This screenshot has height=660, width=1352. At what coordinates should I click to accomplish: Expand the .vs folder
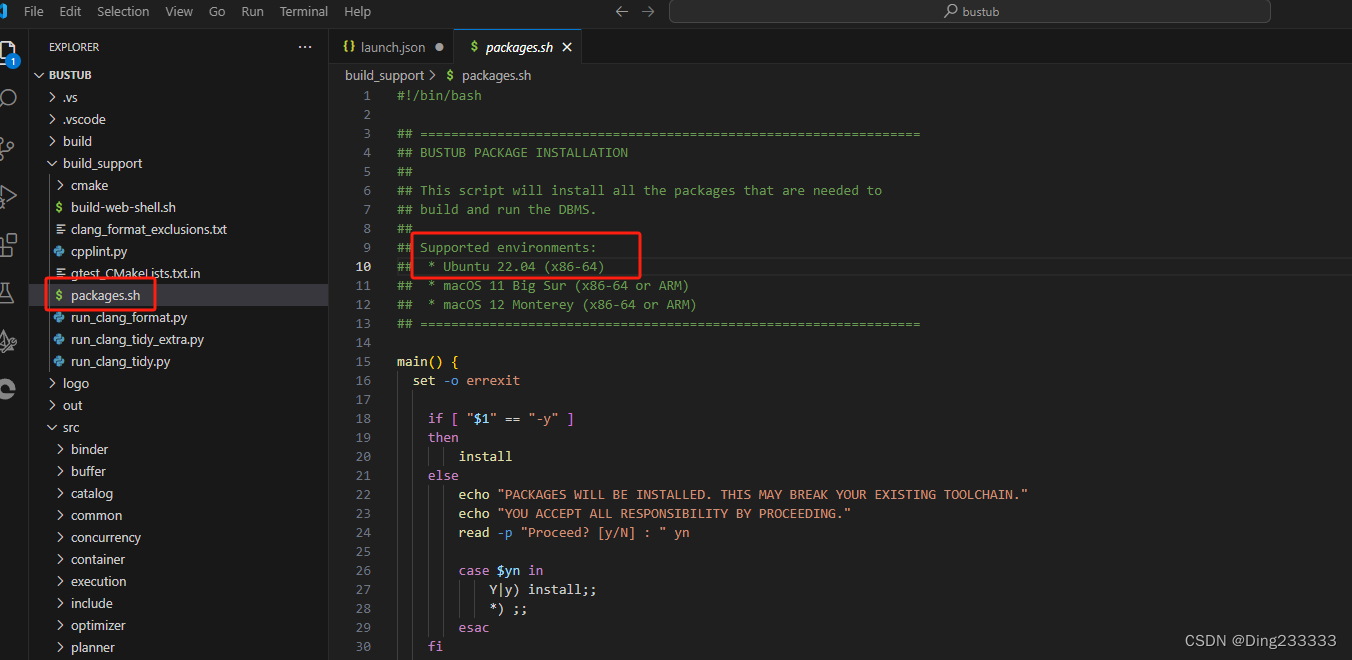[x=70, y=97]
